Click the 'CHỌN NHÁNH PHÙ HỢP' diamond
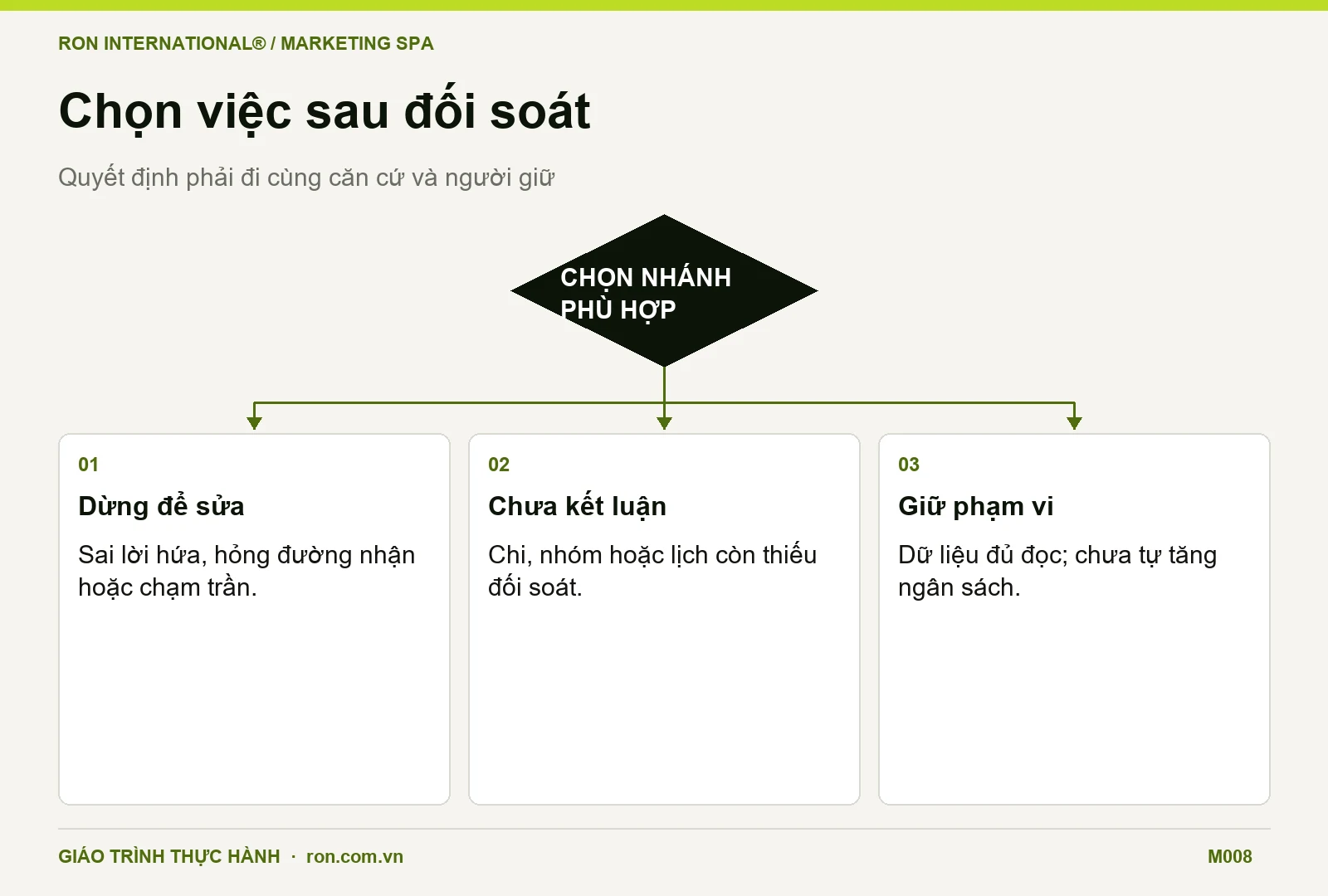The width and height of the screenshot is (1328, 896). point(664,291)
